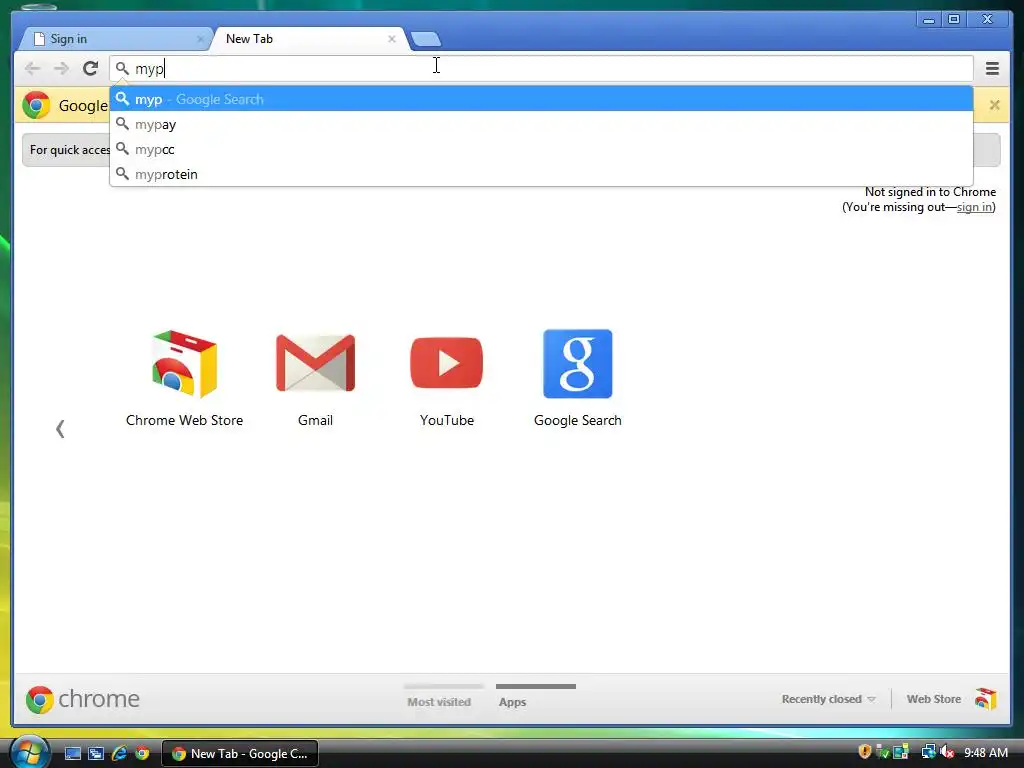
Task: Go to previous apps page with left chevron
Action: point(60,429)
